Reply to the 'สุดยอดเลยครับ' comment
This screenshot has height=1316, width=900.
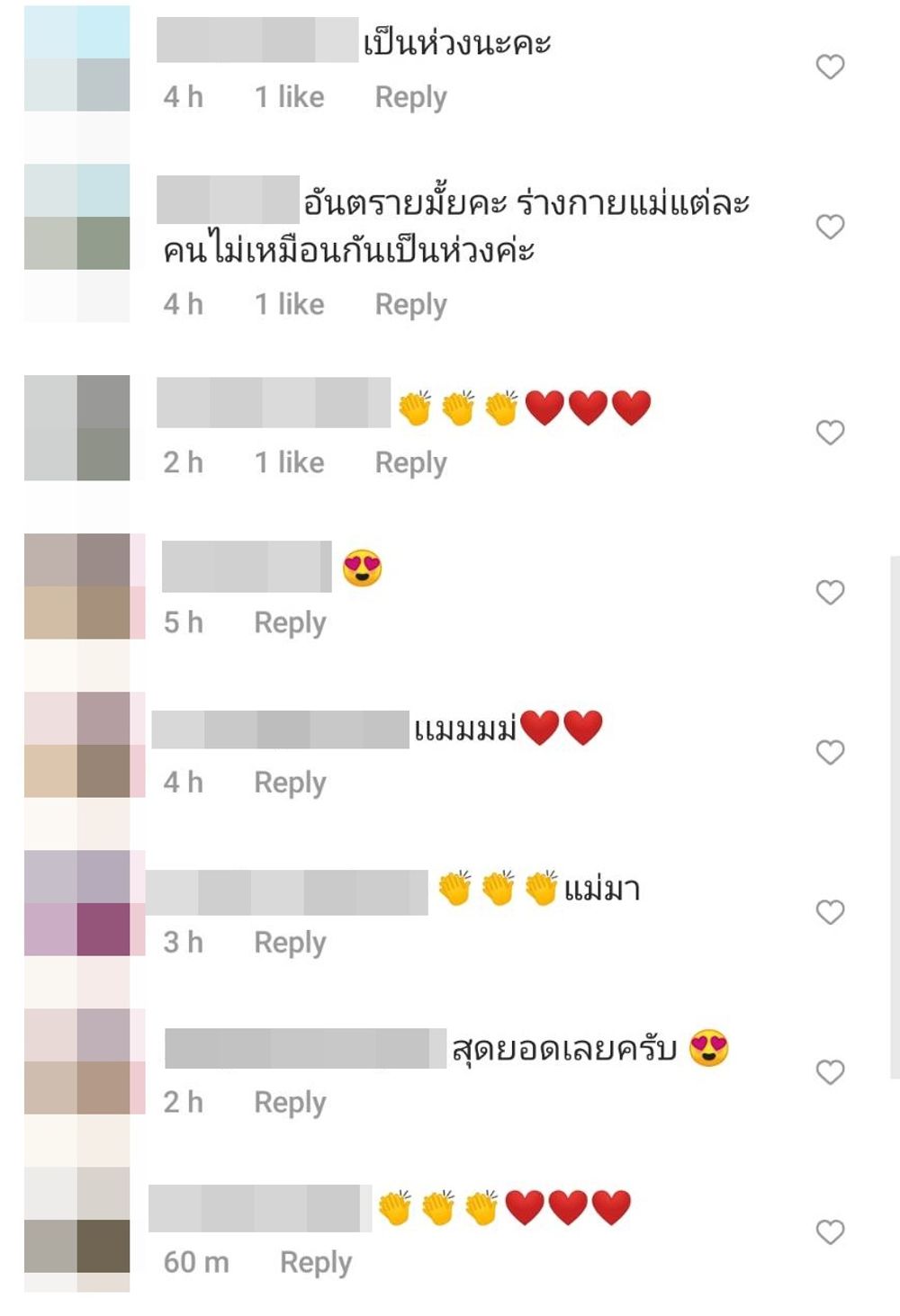pyautogui.click(x=290, y=1103)
